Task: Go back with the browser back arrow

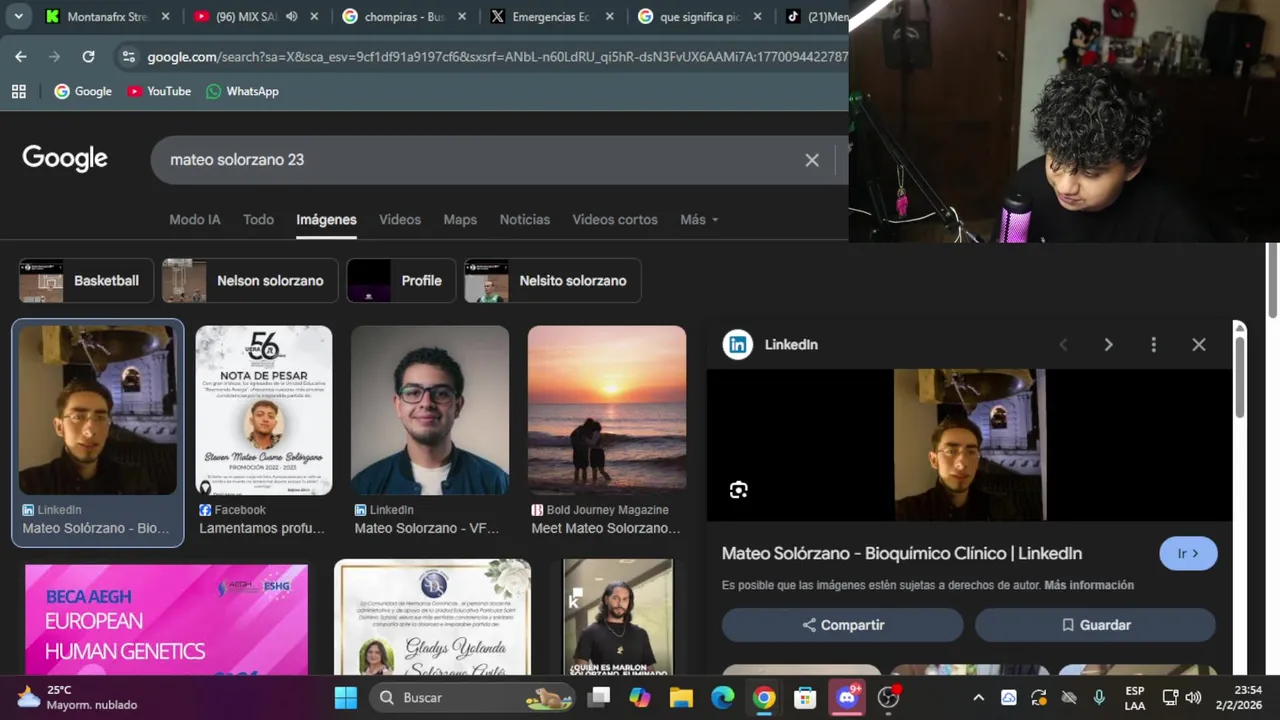Action: [21, 57]
